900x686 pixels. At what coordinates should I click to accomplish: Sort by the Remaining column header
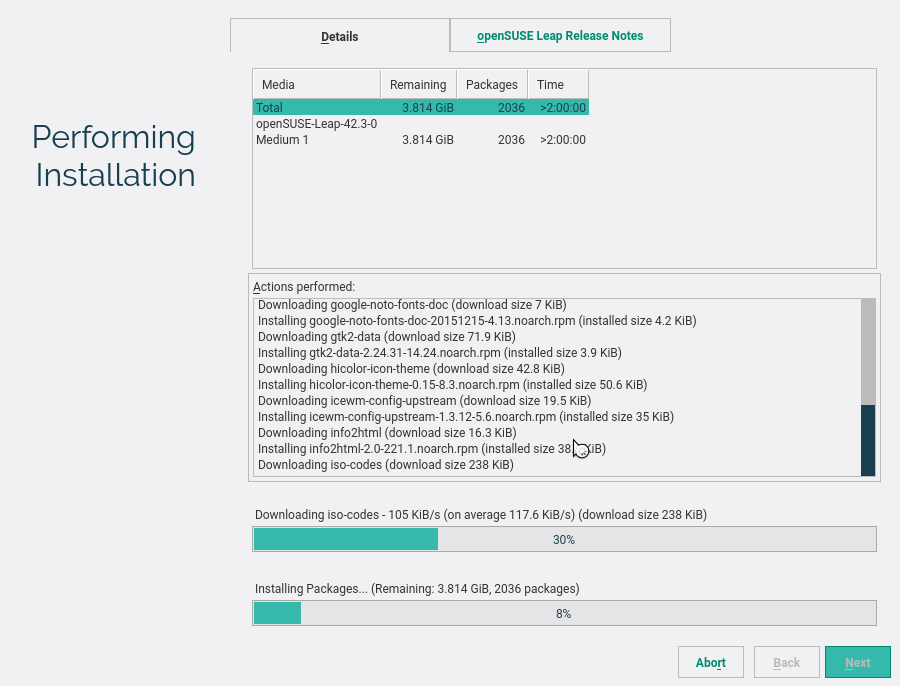pos(418,84)
